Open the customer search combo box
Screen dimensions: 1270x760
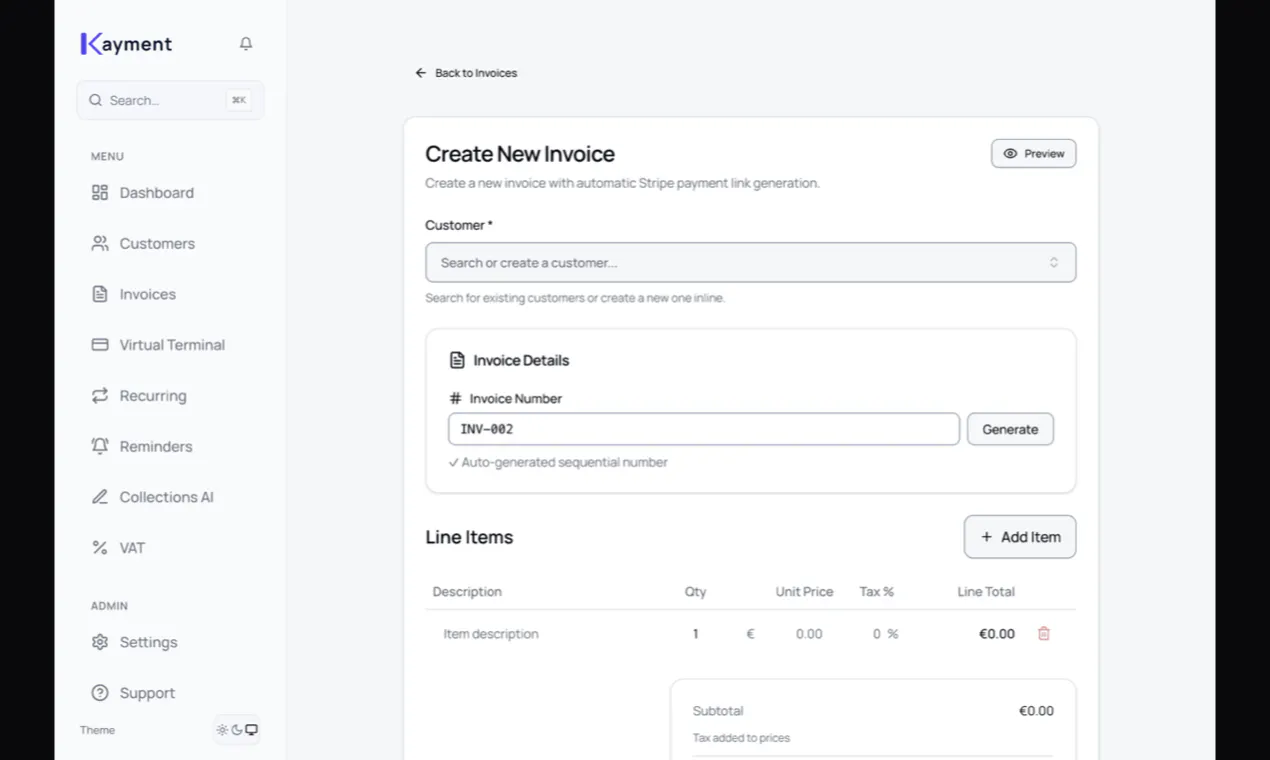(751, 262)
